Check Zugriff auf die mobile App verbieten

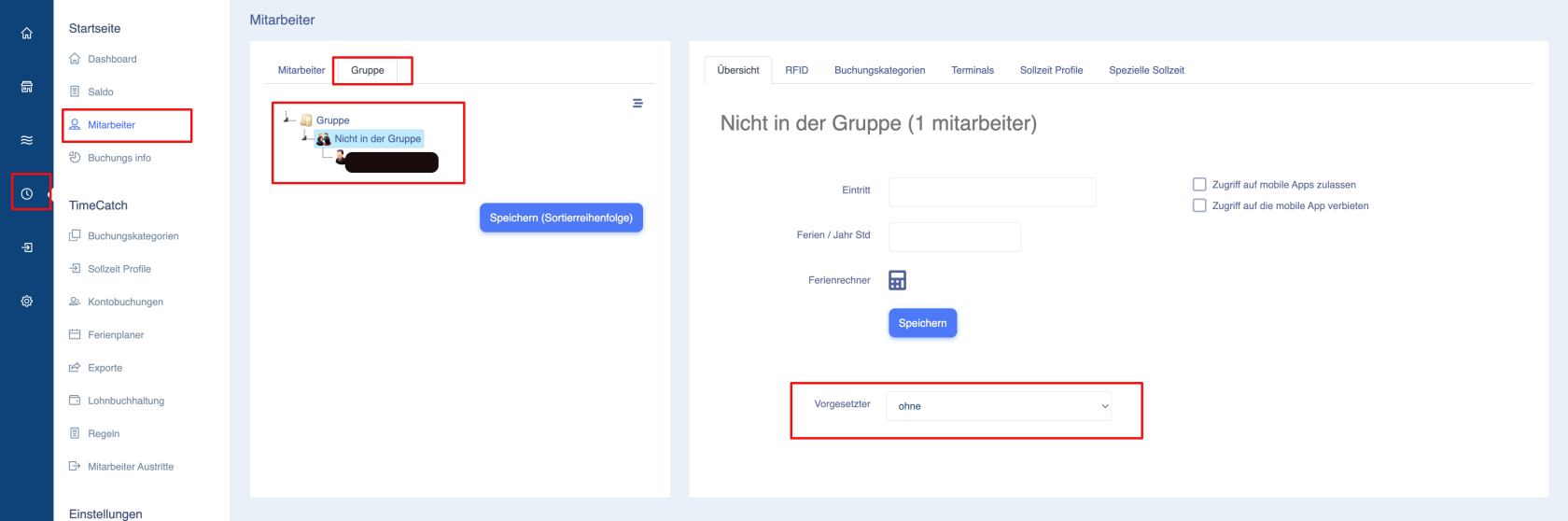[1199, 205]
